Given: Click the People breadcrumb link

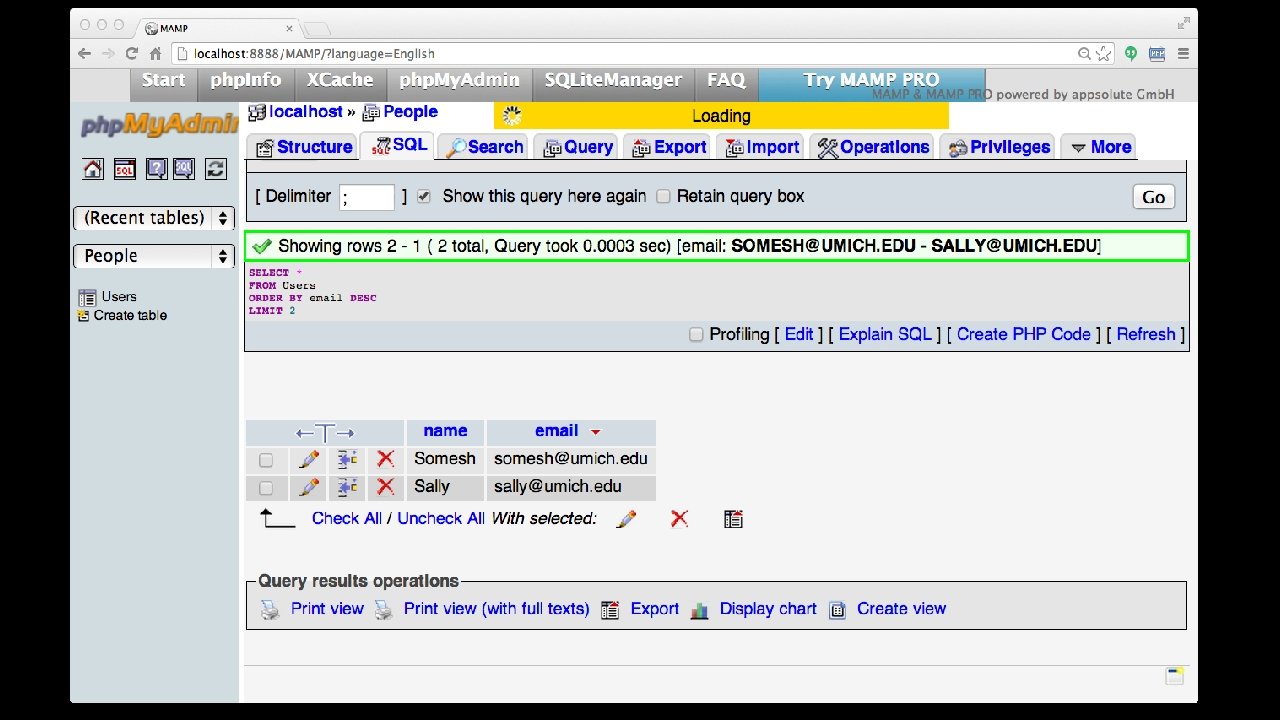Looking at the screenshot, I should pyautogui.click(x=410, y=112).
